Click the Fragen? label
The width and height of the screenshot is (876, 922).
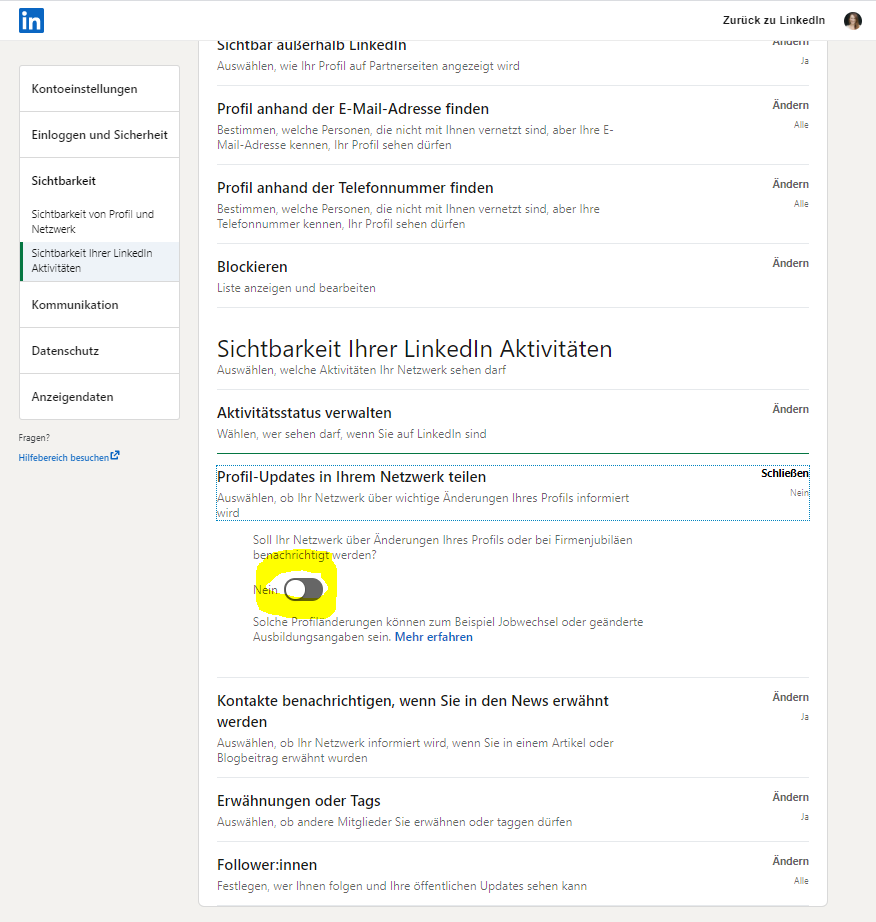point(34,438)
